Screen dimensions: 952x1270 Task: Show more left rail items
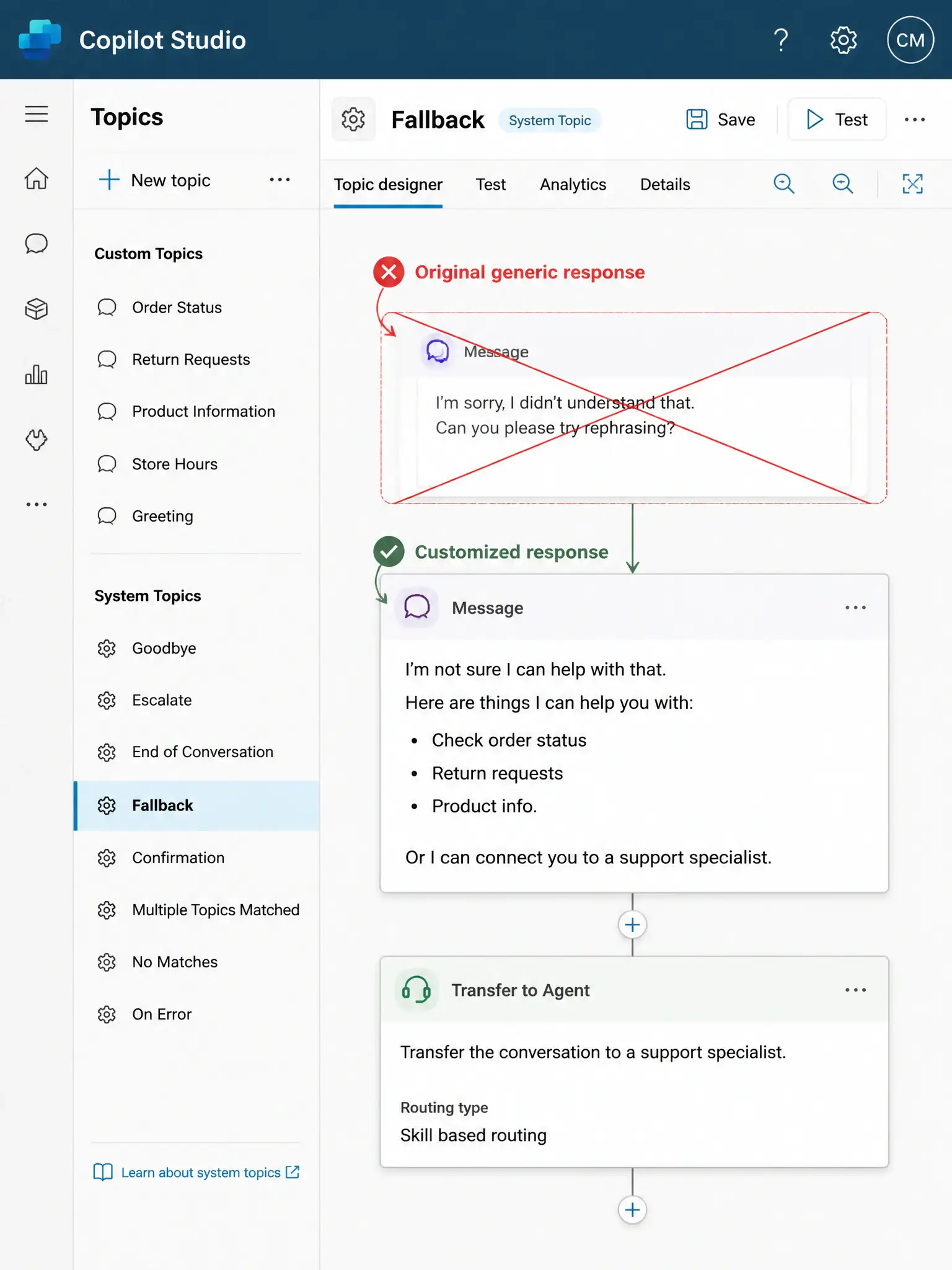coord(37,505)
